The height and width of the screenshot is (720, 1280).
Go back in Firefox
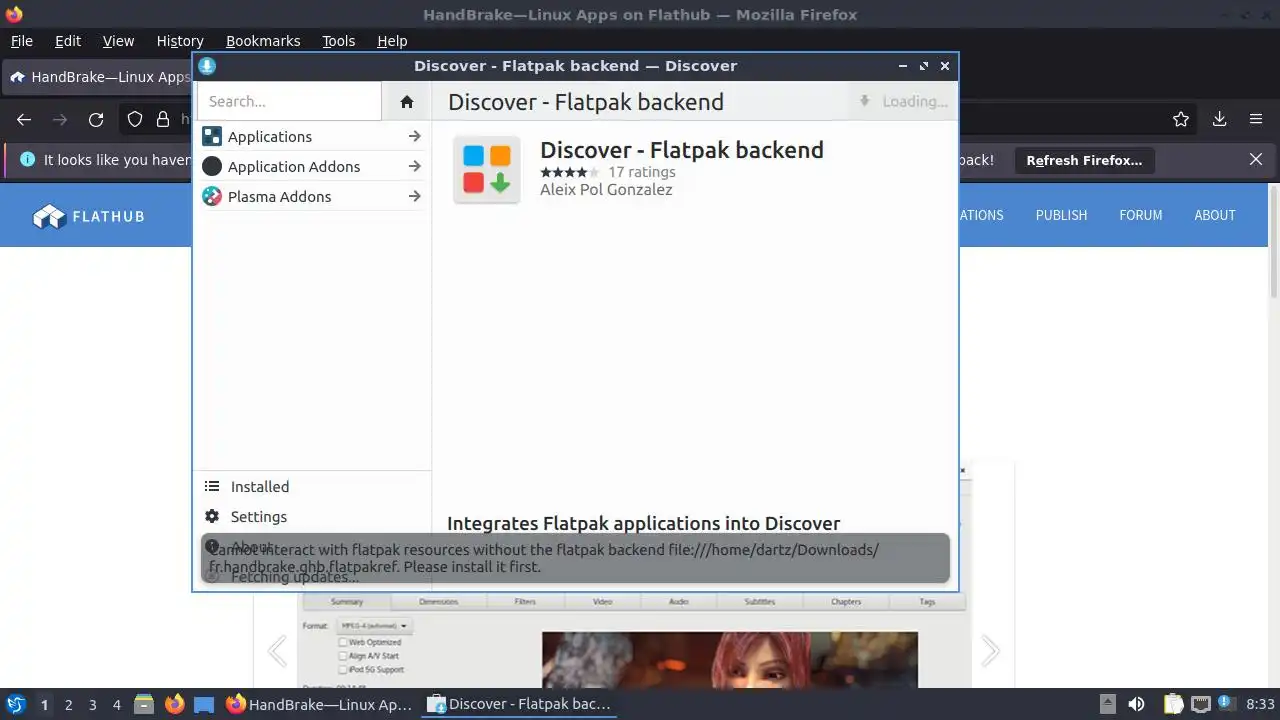24,119
